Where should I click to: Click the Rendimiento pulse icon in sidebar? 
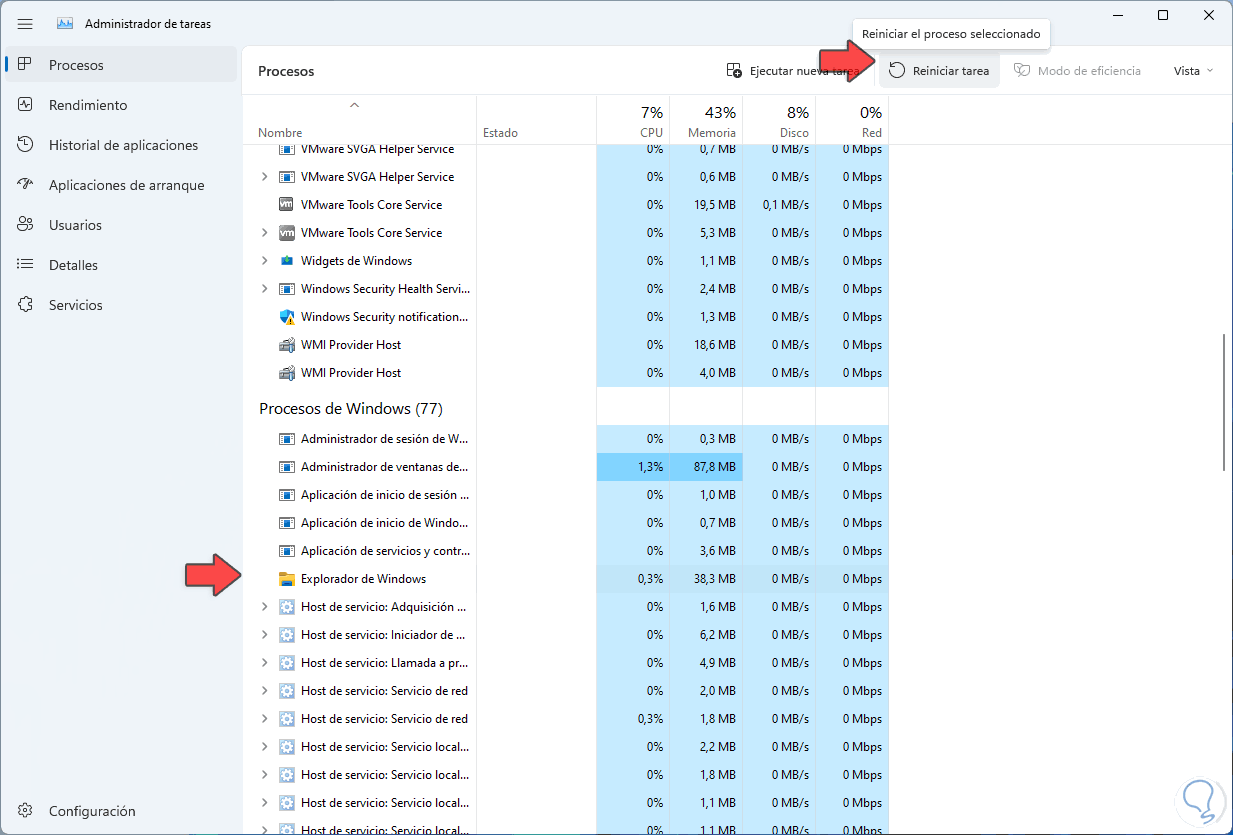(26, 105)
